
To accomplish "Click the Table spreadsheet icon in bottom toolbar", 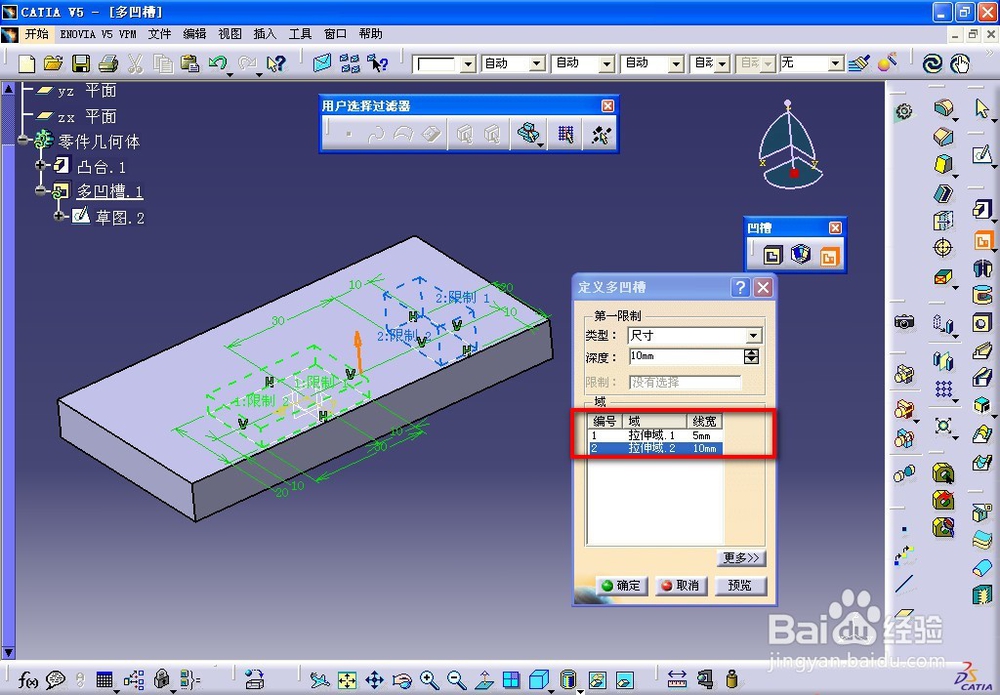I will pos(104,680).
